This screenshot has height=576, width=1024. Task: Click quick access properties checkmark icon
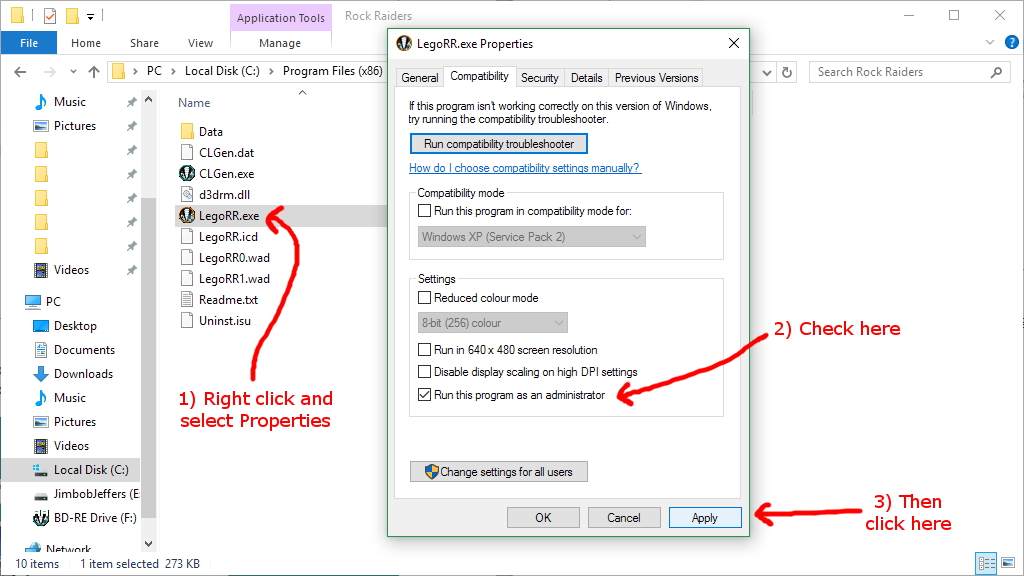tap(50, 16)
